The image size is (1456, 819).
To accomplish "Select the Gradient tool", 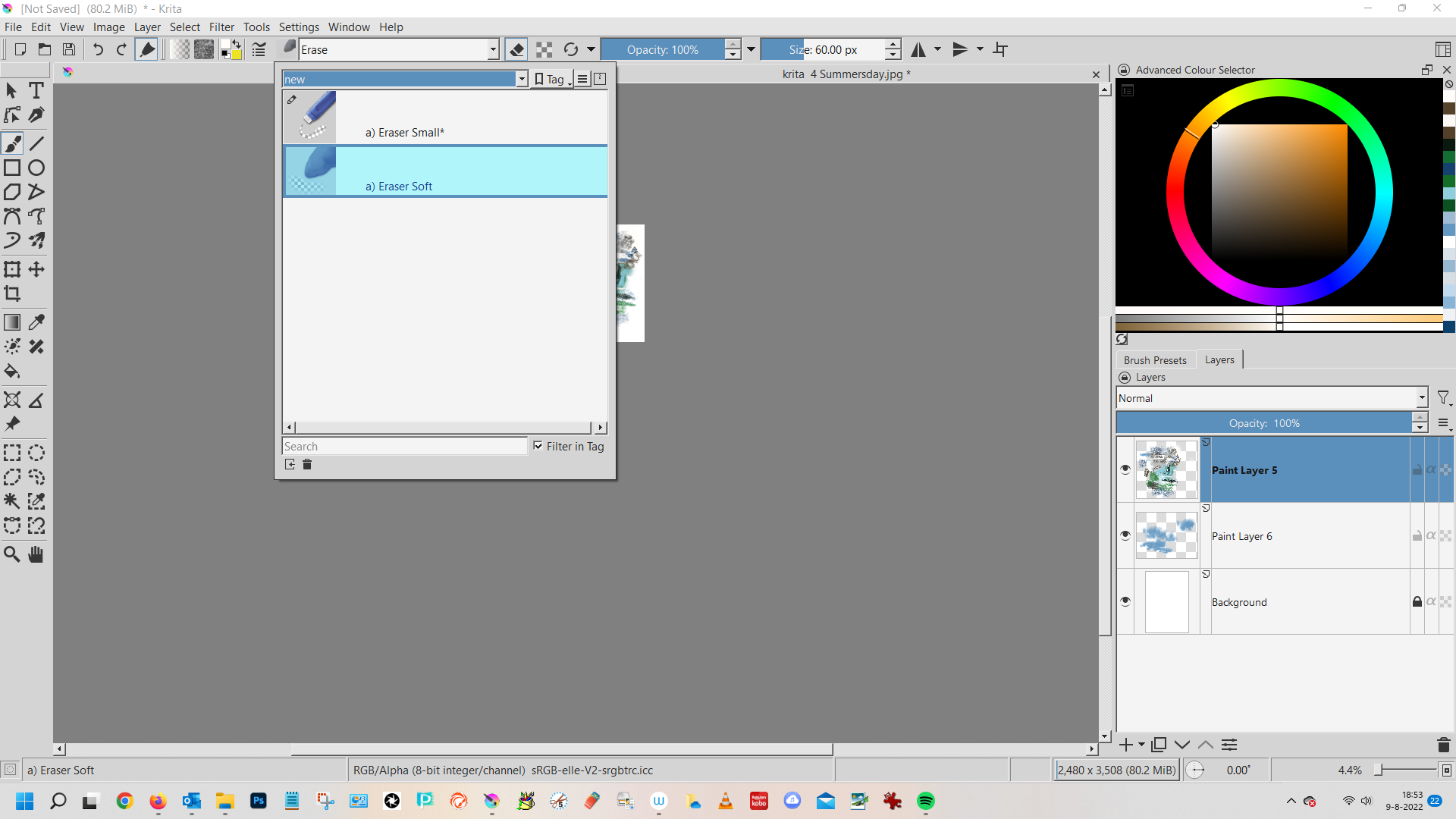I will 12,322.
